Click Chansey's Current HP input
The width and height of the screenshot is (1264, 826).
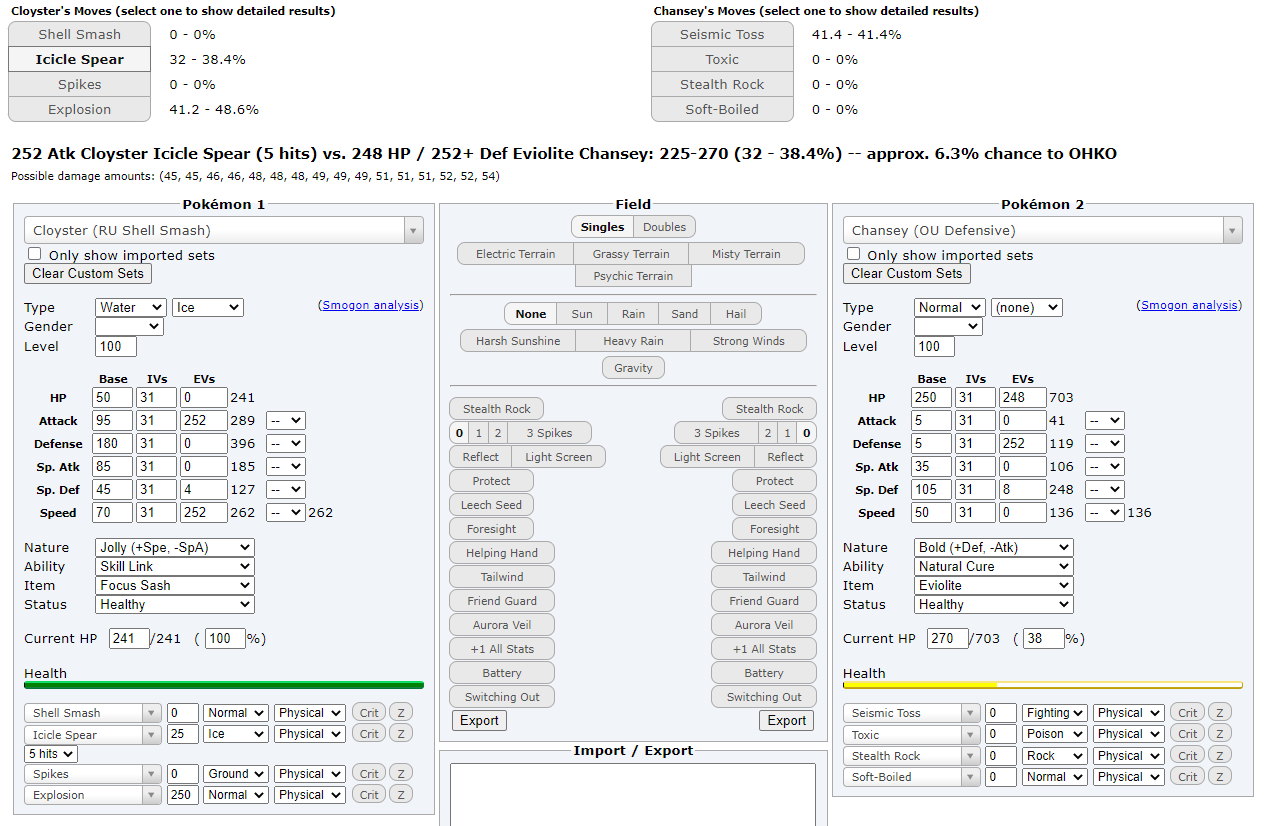[947, 638]
